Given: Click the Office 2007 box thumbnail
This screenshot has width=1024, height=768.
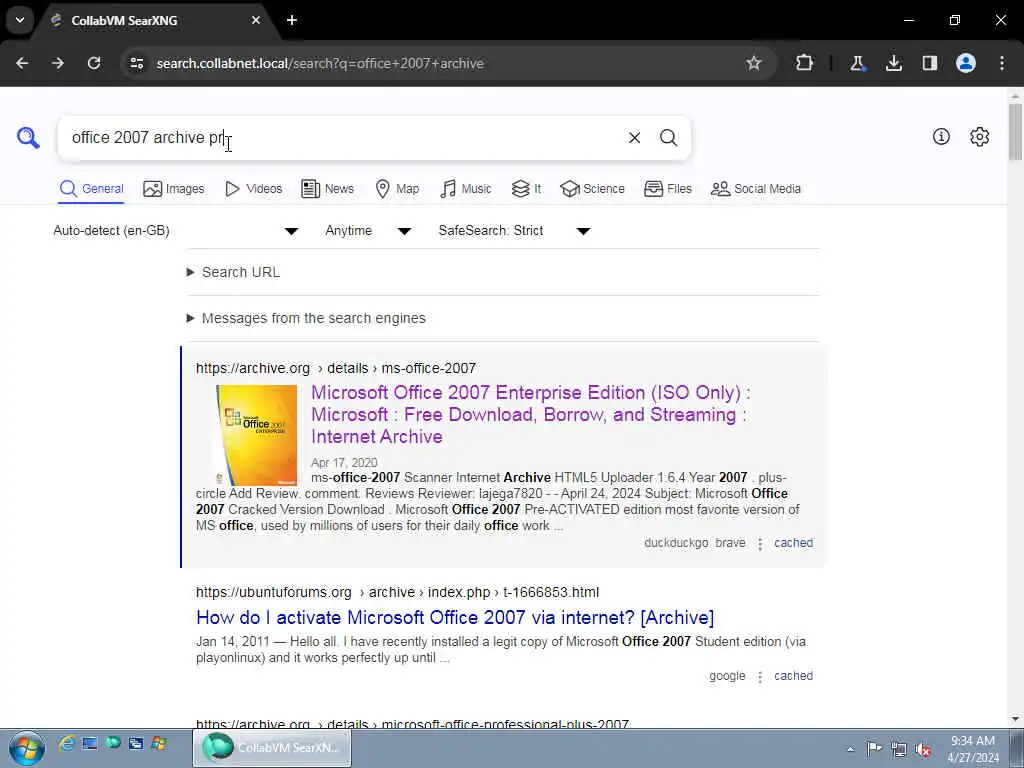Looking at the screenshot, I should [256, 434].
